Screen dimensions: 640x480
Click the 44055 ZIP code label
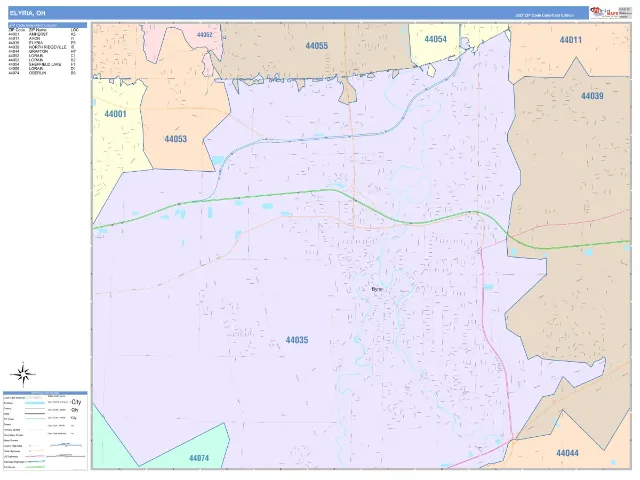click(317, 46)
